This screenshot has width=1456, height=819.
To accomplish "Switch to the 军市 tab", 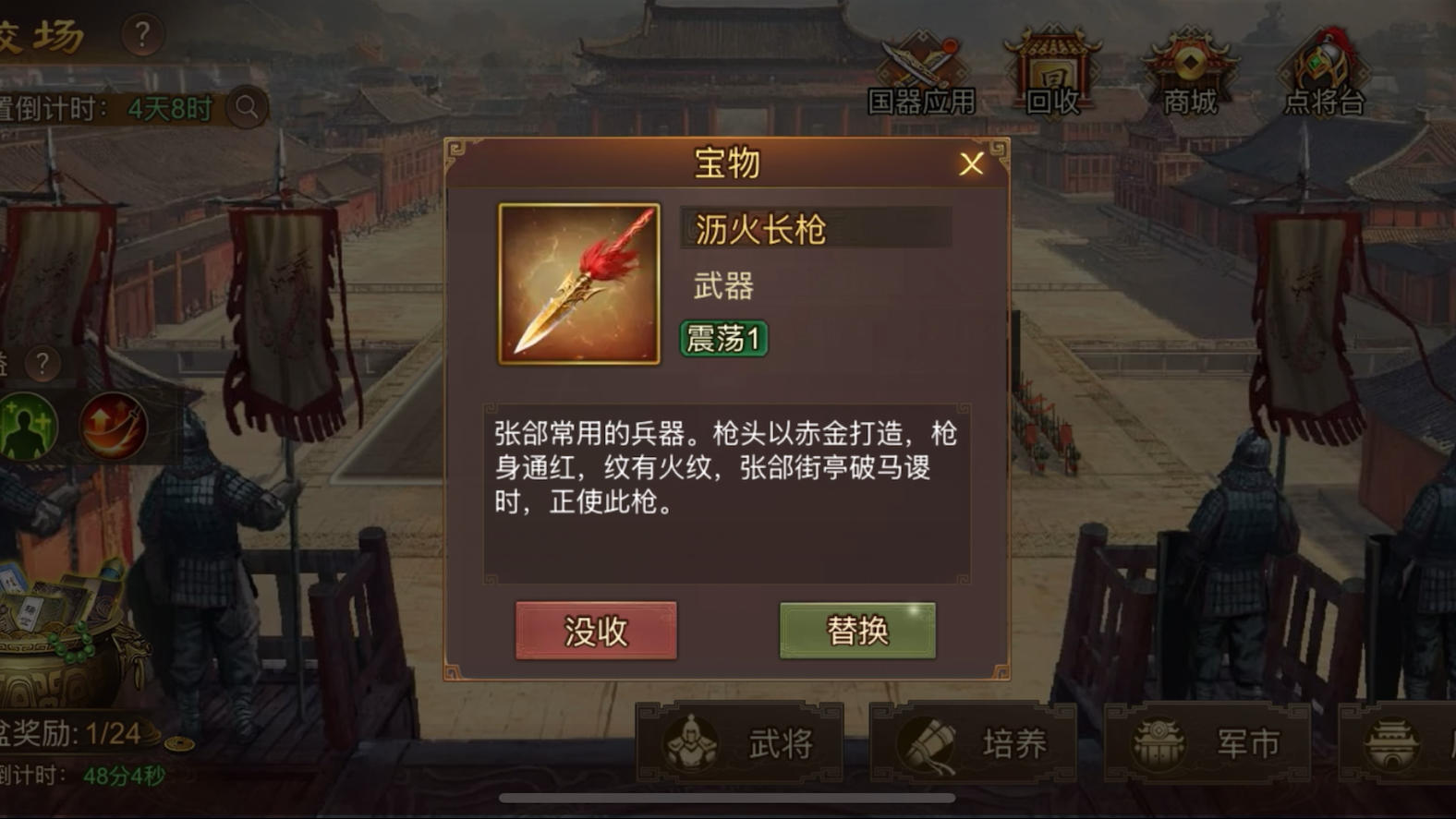I will (1207, 742).
